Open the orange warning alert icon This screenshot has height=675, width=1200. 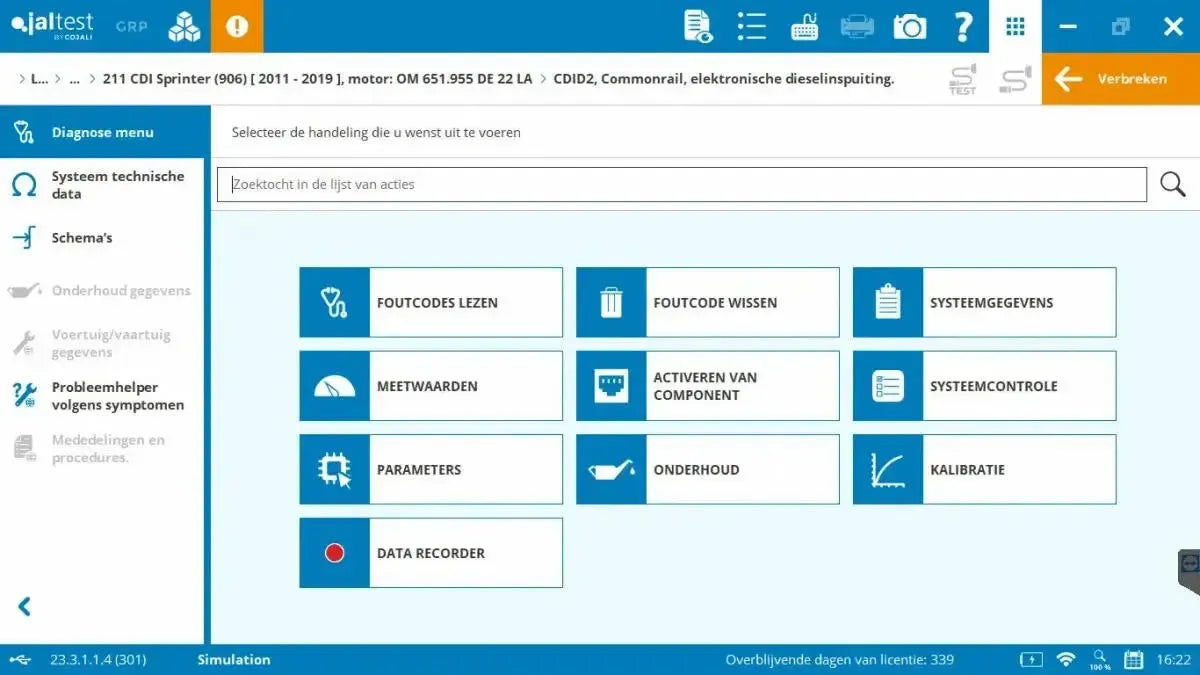pos(237,27)
